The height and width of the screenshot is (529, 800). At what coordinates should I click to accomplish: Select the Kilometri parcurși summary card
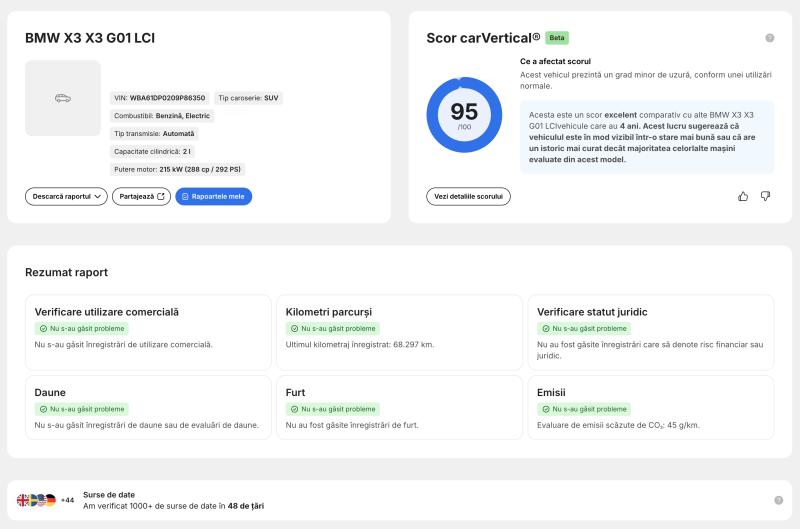(399, 332)
